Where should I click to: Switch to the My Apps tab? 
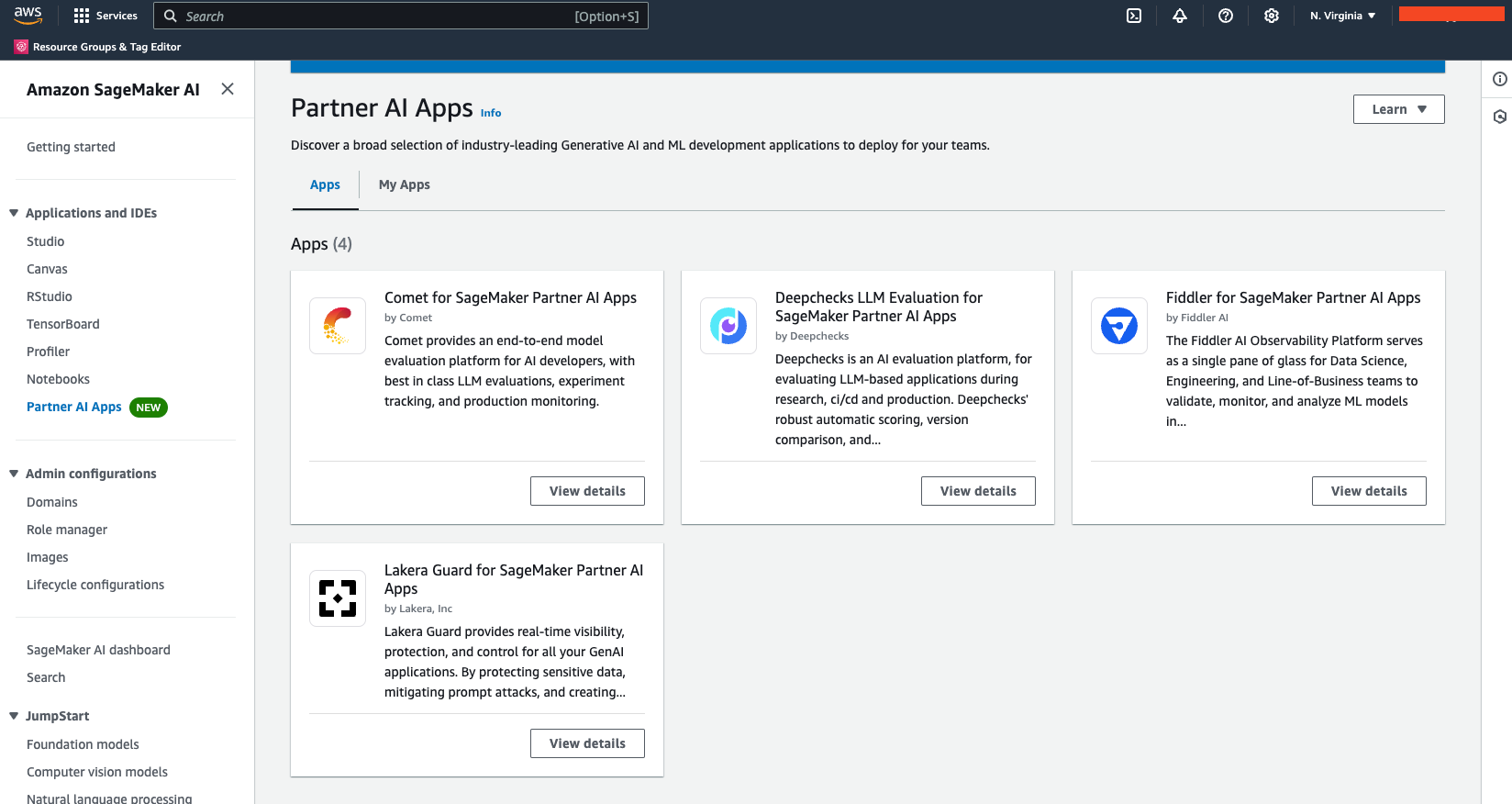405,184
